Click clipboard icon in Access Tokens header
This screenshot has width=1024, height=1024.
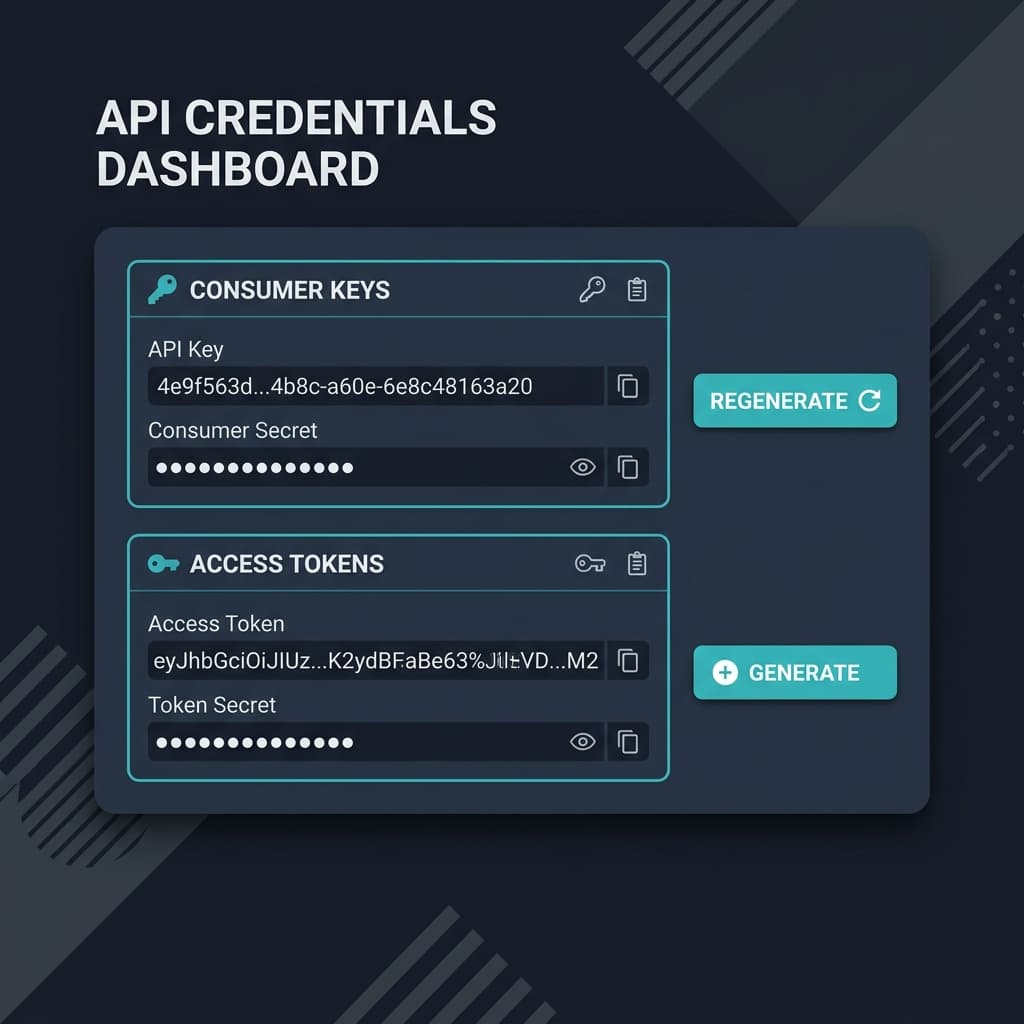[x=637, y=564]
